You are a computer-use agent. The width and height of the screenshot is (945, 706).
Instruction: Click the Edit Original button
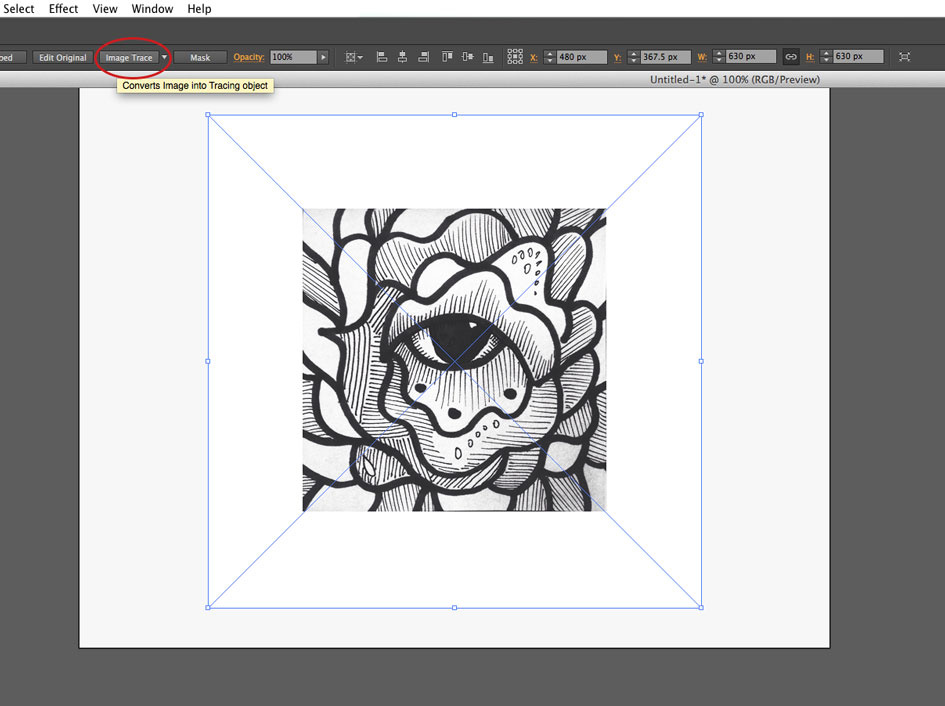(x=61, y=57)
